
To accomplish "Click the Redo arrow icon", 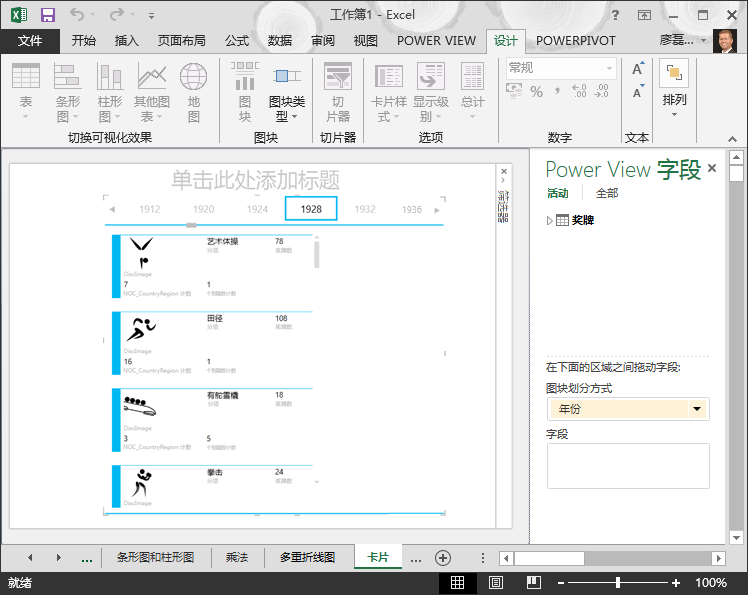I will click(x=116, y=15).
